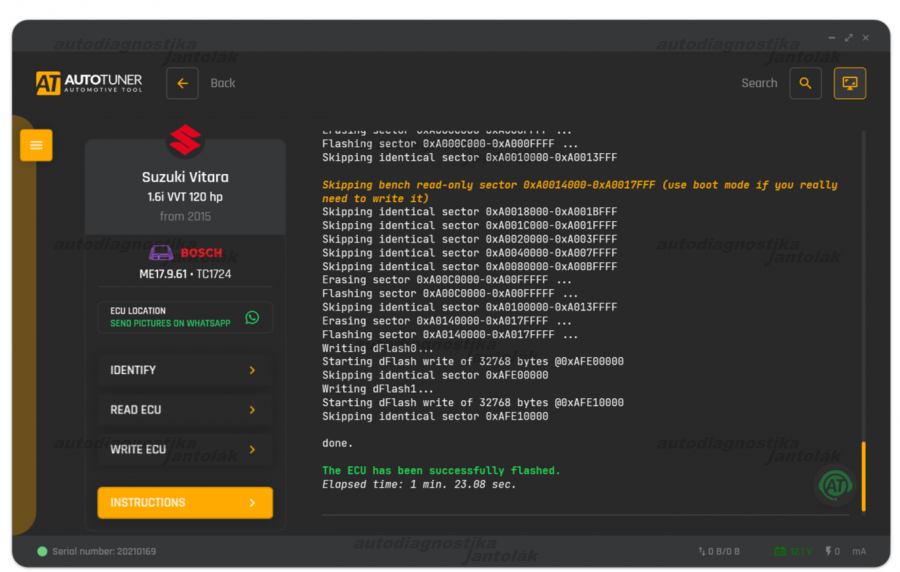
Task: Click the orange bench read-only warning
Action: [580, 192]
